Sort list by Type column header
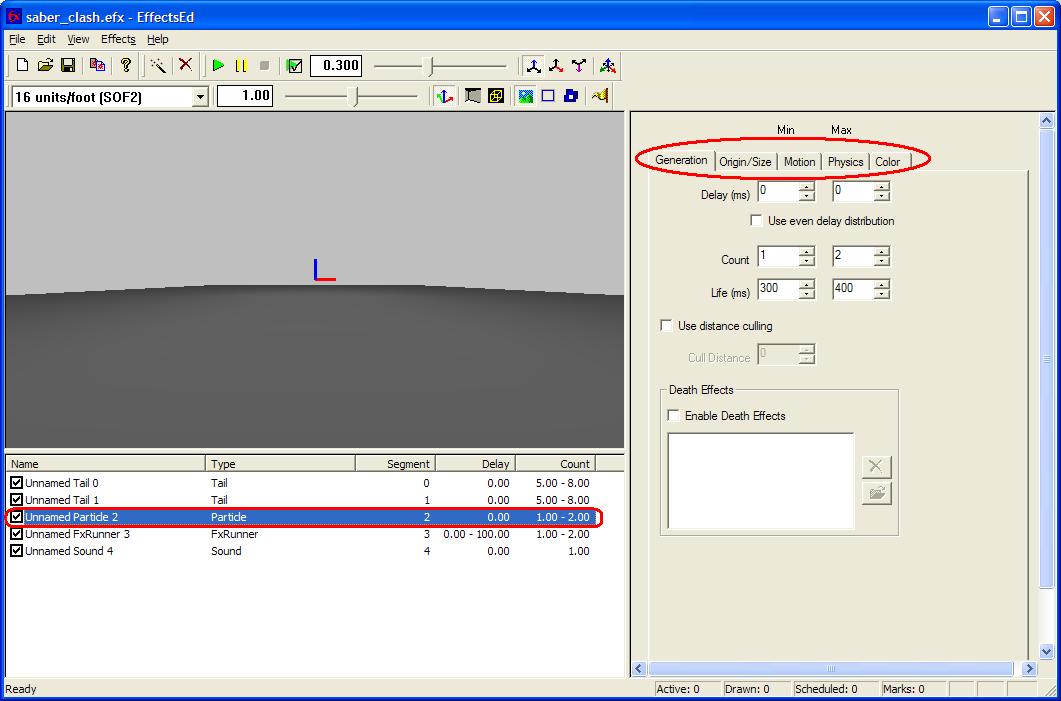 pos(280,463)
